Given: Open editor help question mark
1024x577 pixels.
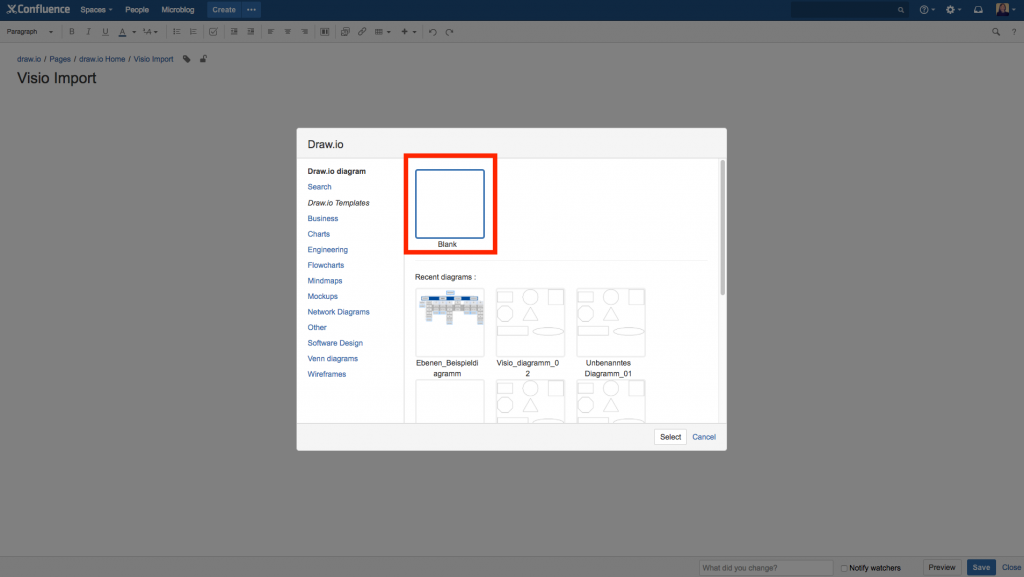Looking at the screenshot, I should pos(1014,31).
